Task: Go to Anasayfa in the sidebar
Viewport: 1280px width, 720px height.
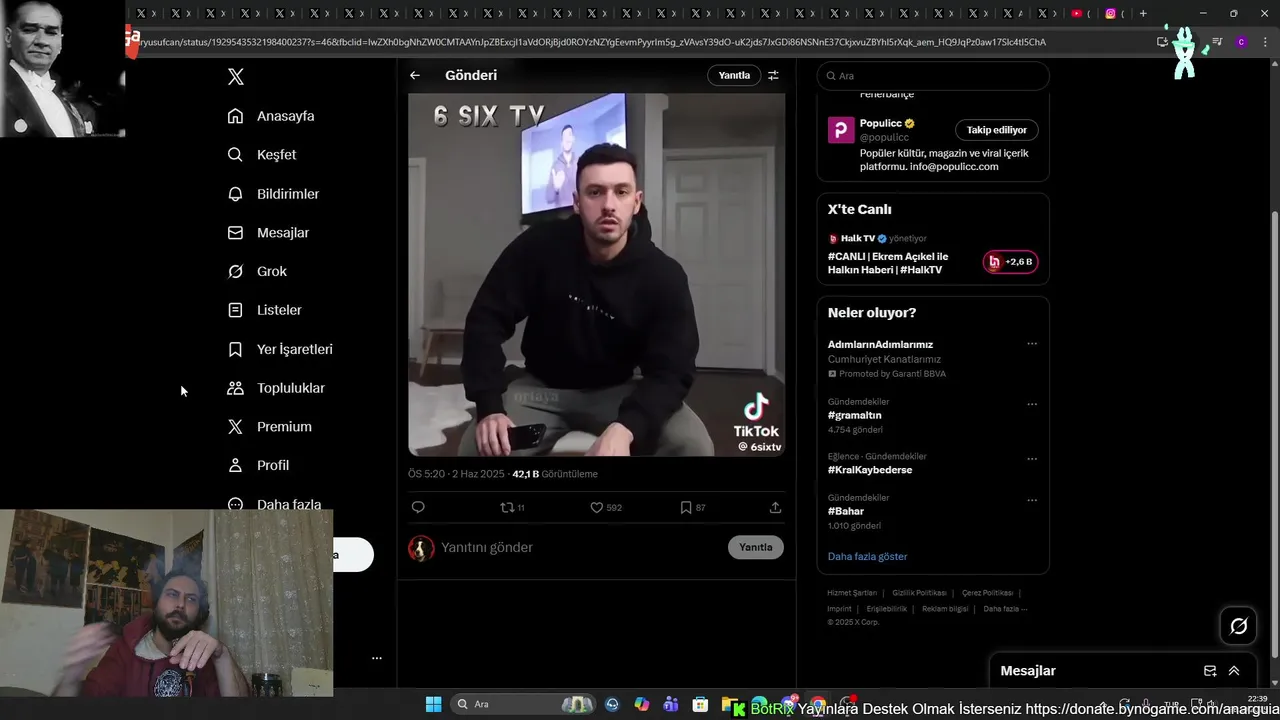Action: [x=271, y=116]
